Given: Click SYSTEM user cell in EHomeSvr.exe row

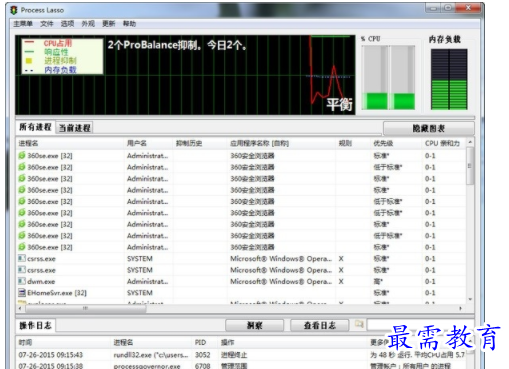Looking at the screenshot, I should tap(140, 293).
